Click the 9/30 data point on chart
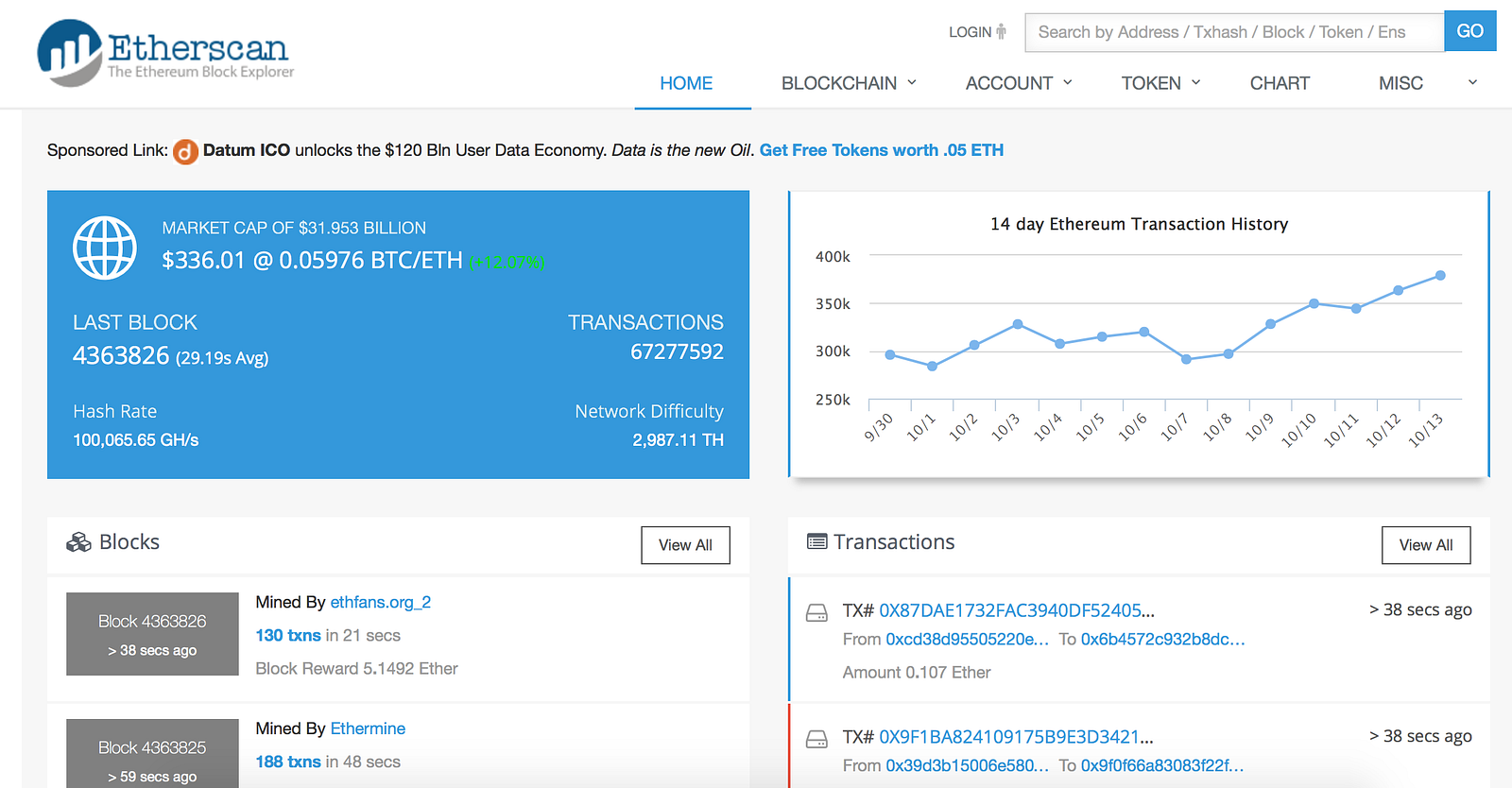This screenshot has height=788, width=1512. point(890,355)
